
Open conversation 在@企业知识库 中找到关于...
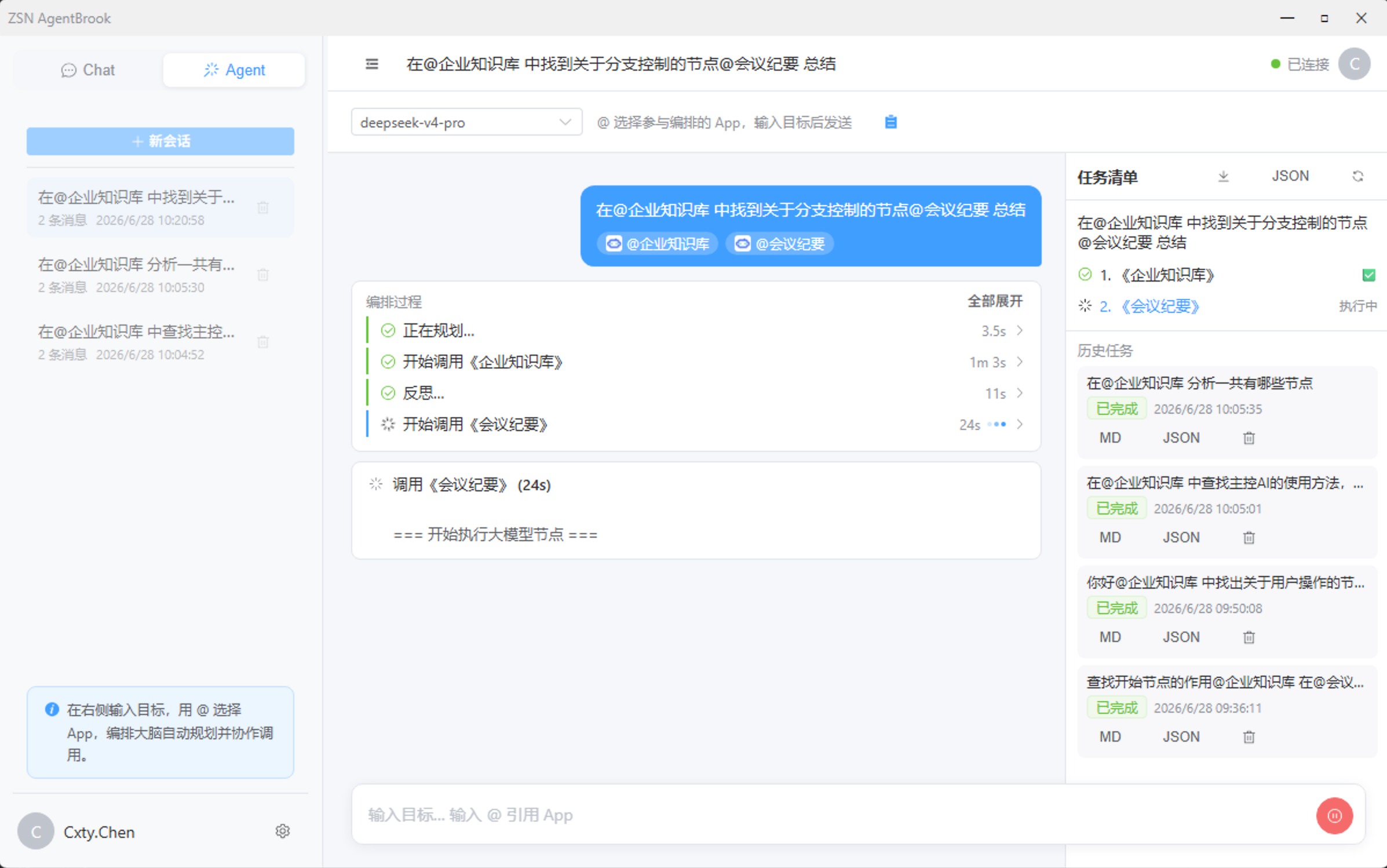pyautogui.click(x=160, y=207)
